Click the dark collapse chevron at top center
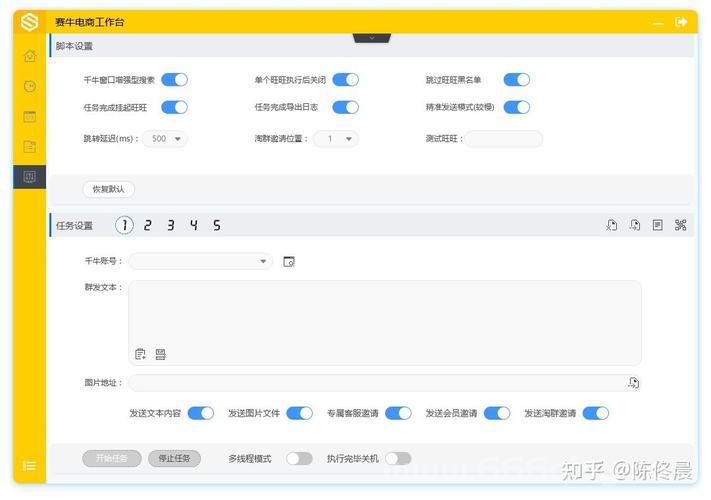 pyautogui.click(x=372, y=38)
